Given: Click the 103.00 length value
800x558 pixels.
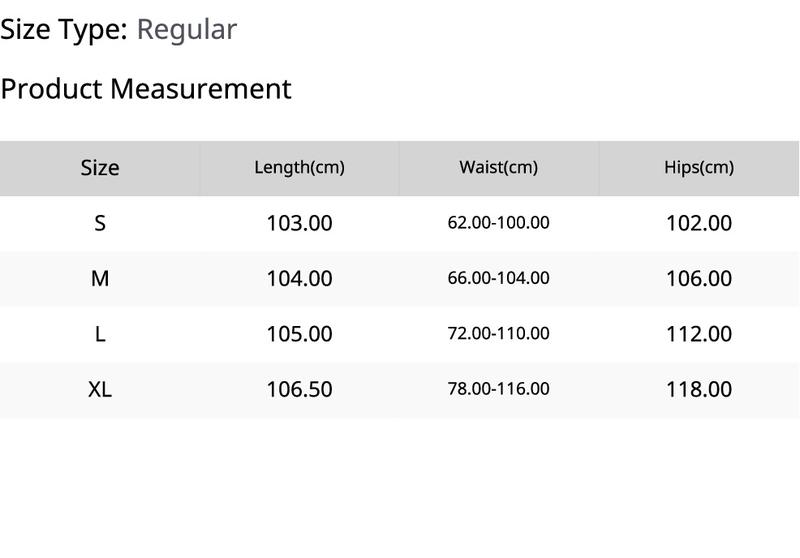Looking at the screenshot, I should click(x=299, y=223).
